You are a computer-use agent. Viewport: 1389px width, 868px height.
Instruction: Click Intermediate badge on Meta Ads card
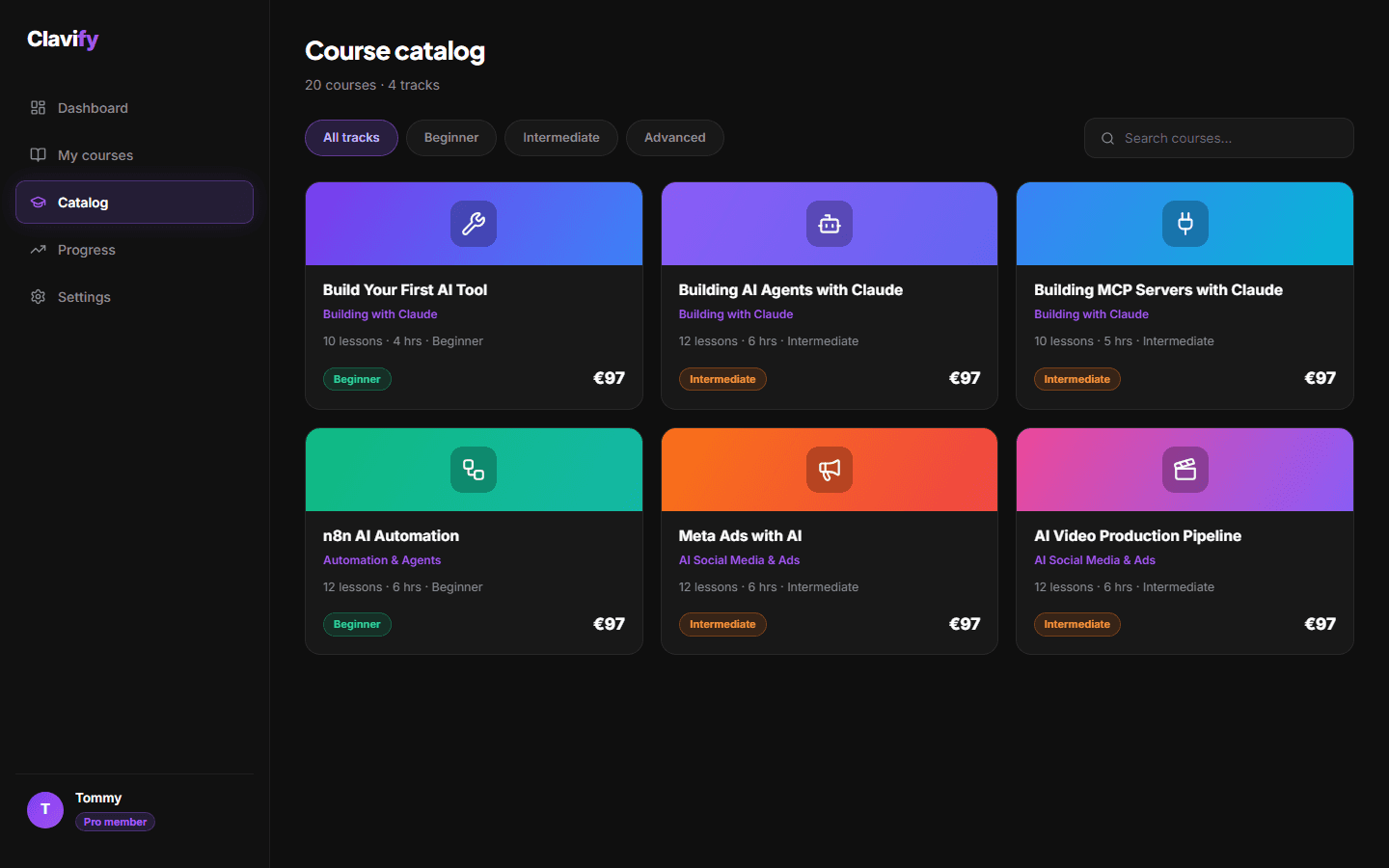[x=722, y=624]
